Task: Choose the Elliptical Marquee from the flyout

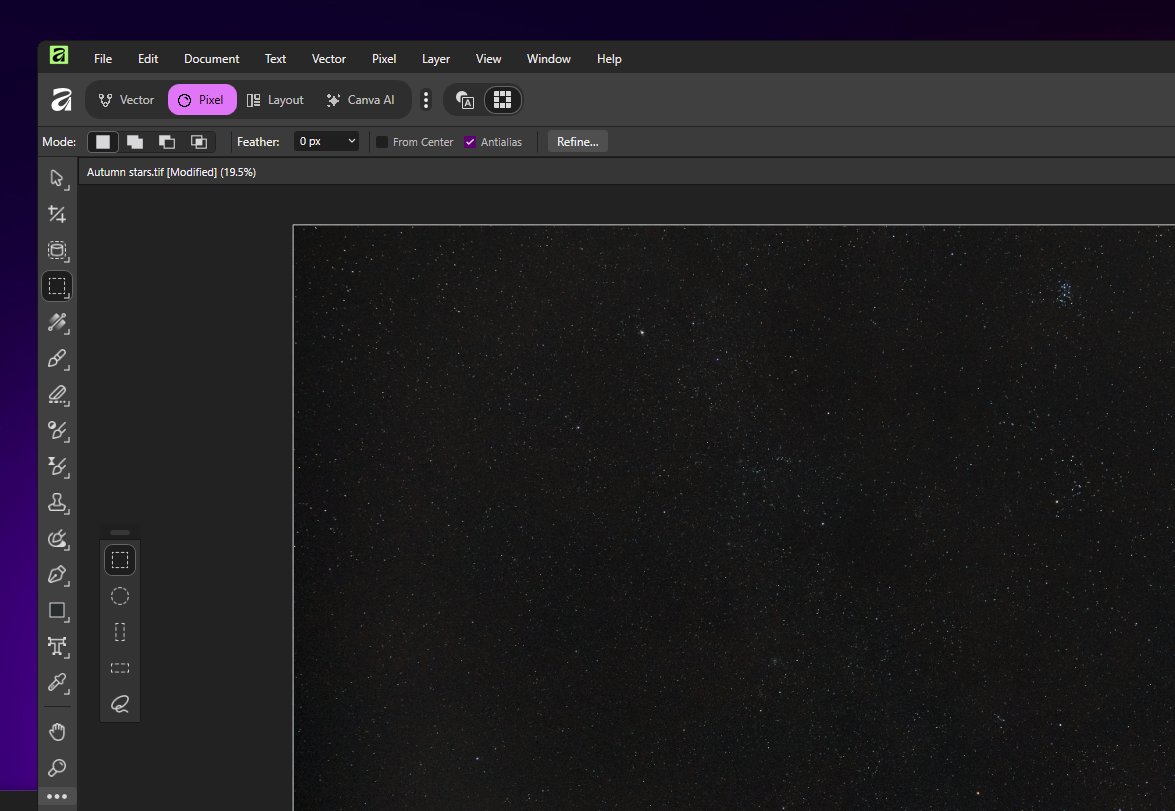Action: [x=120, y=595]
